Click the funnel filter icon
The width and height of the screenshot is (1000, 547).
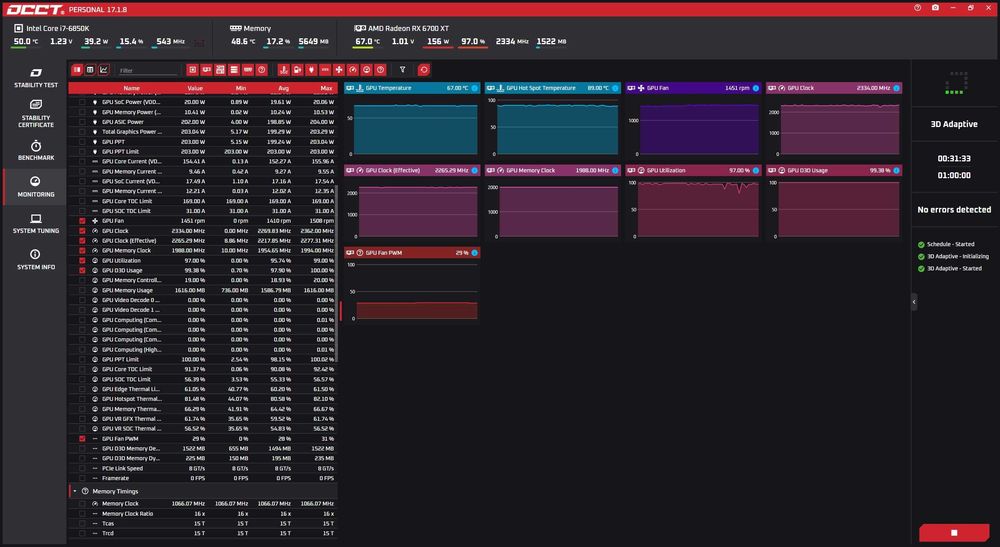click(402, 69)
